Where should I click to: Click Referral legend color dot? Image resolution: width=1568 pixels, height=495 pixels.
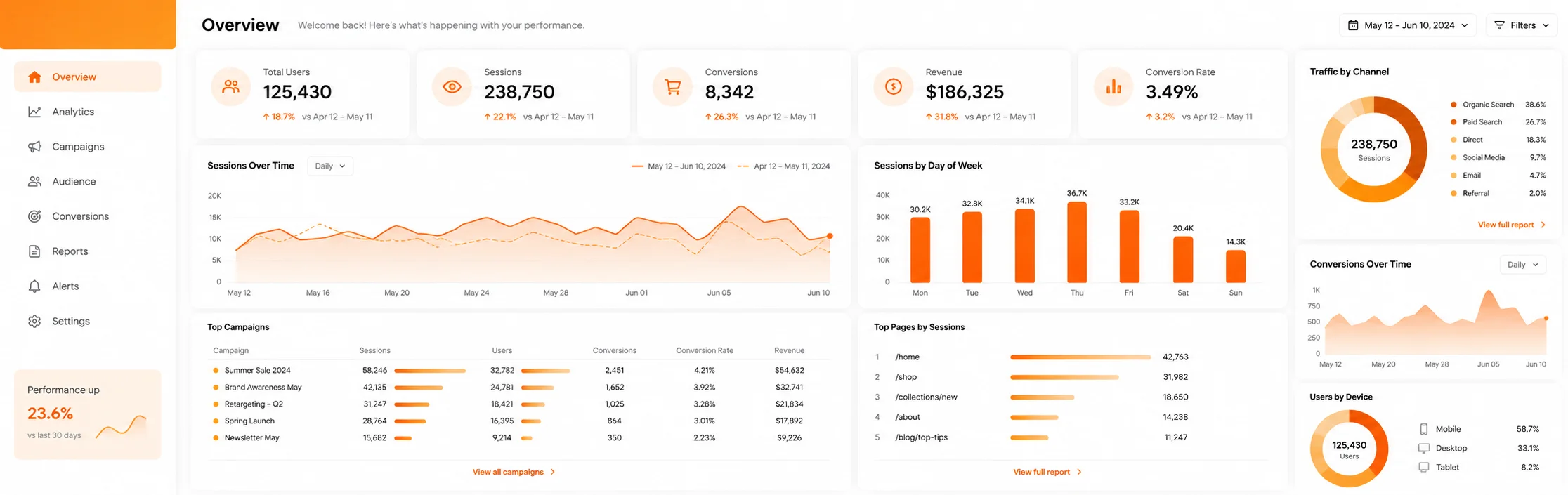coord(1453,193)
